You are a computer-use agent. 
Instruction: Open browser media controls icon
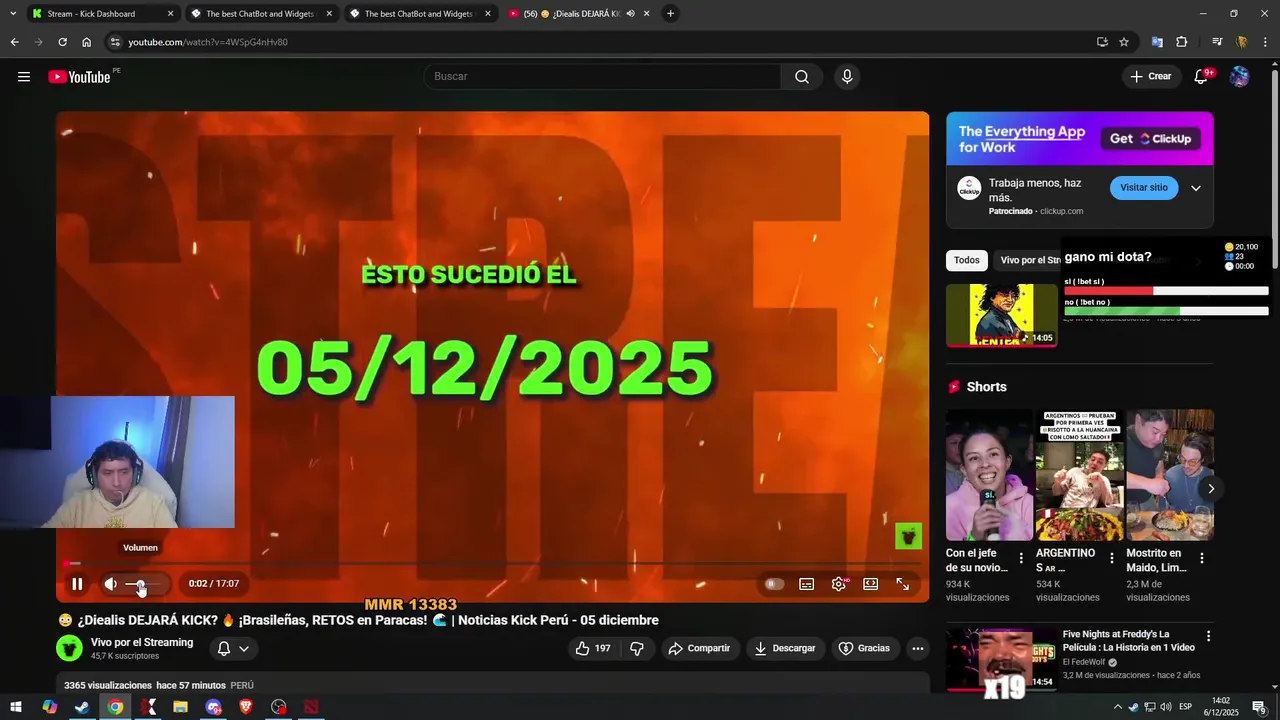click(x=1217, y=42)
